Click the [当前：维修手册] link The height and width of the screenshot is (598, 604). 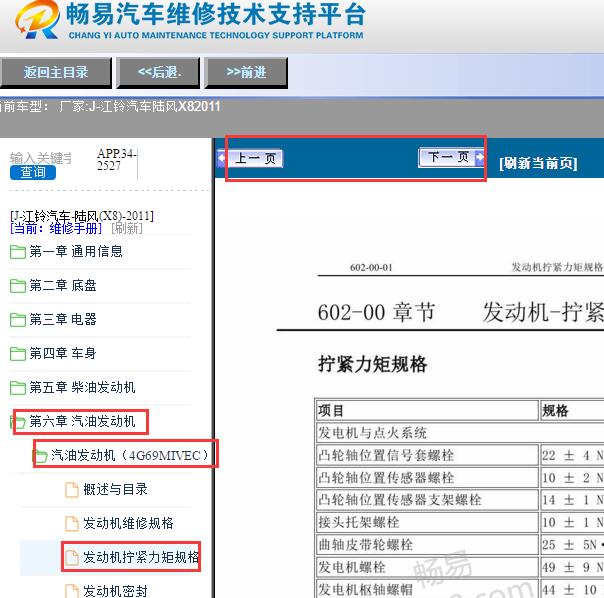(56, 228)
